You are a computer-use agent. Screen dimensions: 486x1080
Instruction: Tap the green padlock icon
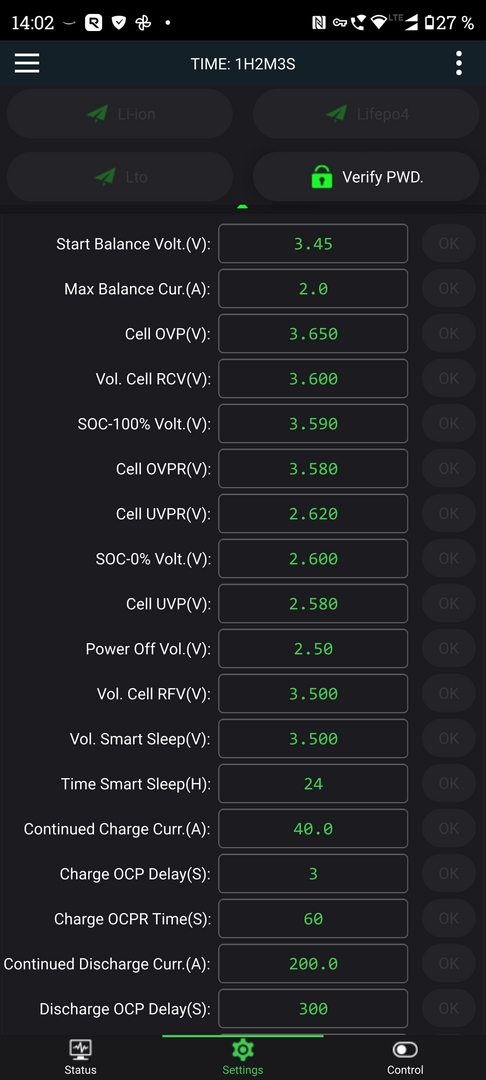pyautogui.click(x=321, y=177)
